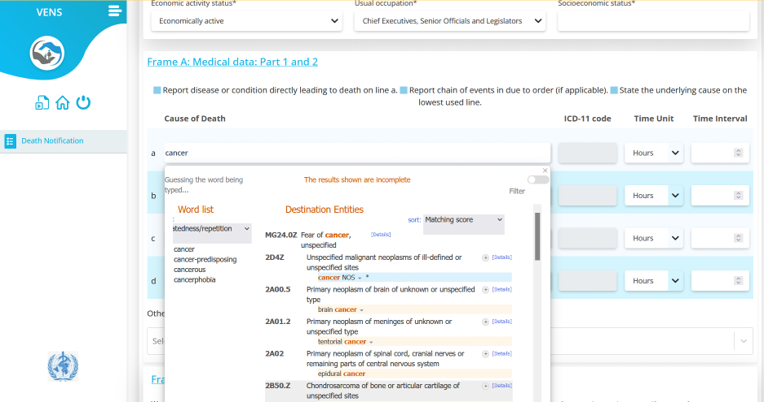
Task: Select 'cancer' in the word list
Action: [x=184, y=249]
